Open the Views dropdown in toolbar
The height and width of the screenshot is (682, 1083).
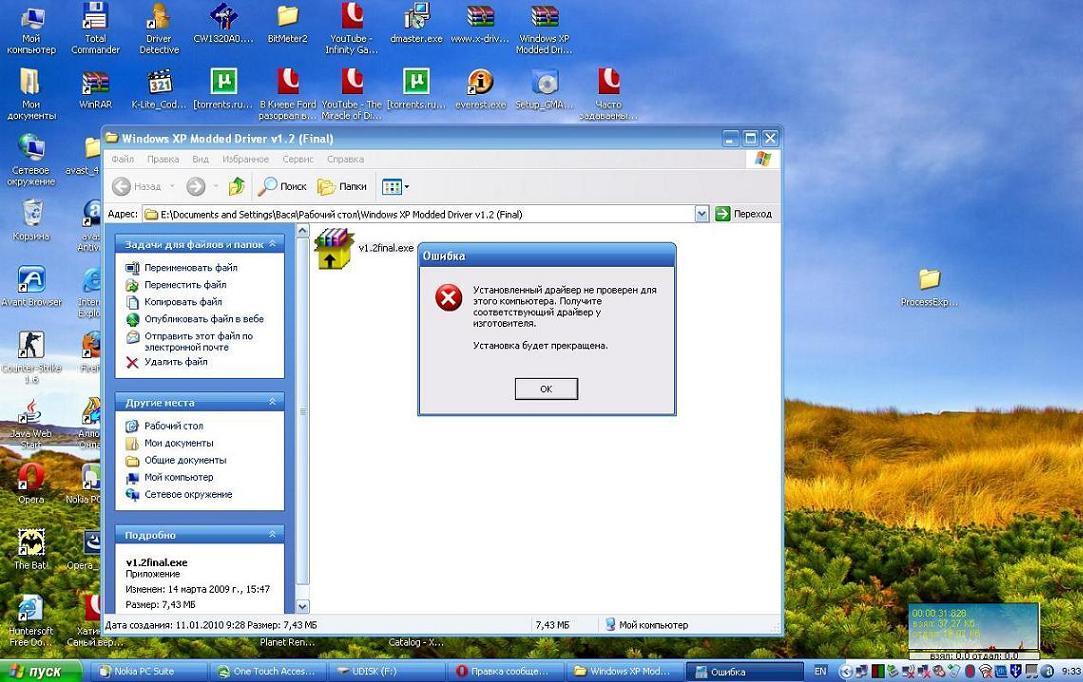pos(396,186)
